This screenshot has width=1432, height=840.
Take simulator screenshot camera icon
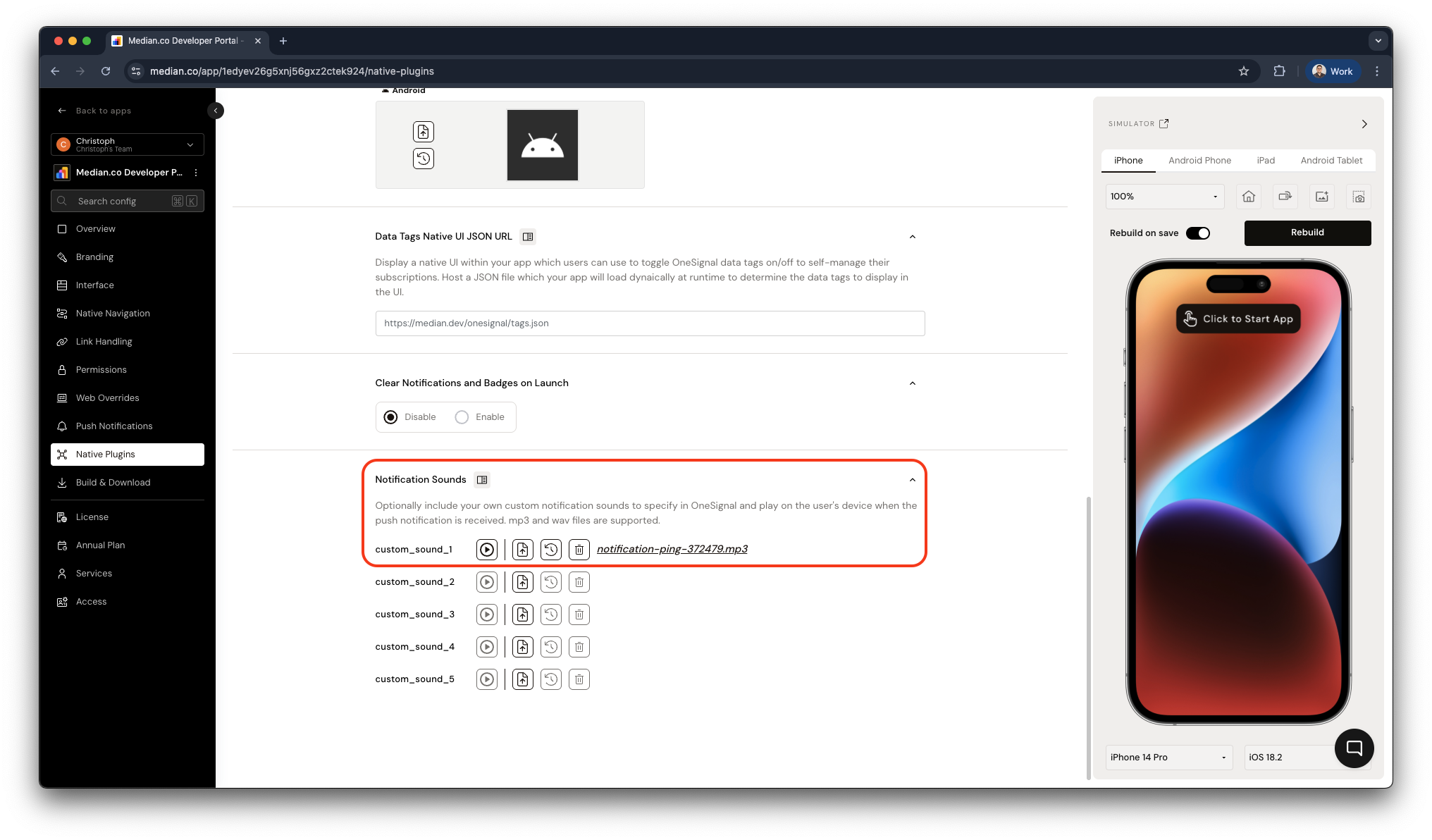click(x=1358, y=197)
